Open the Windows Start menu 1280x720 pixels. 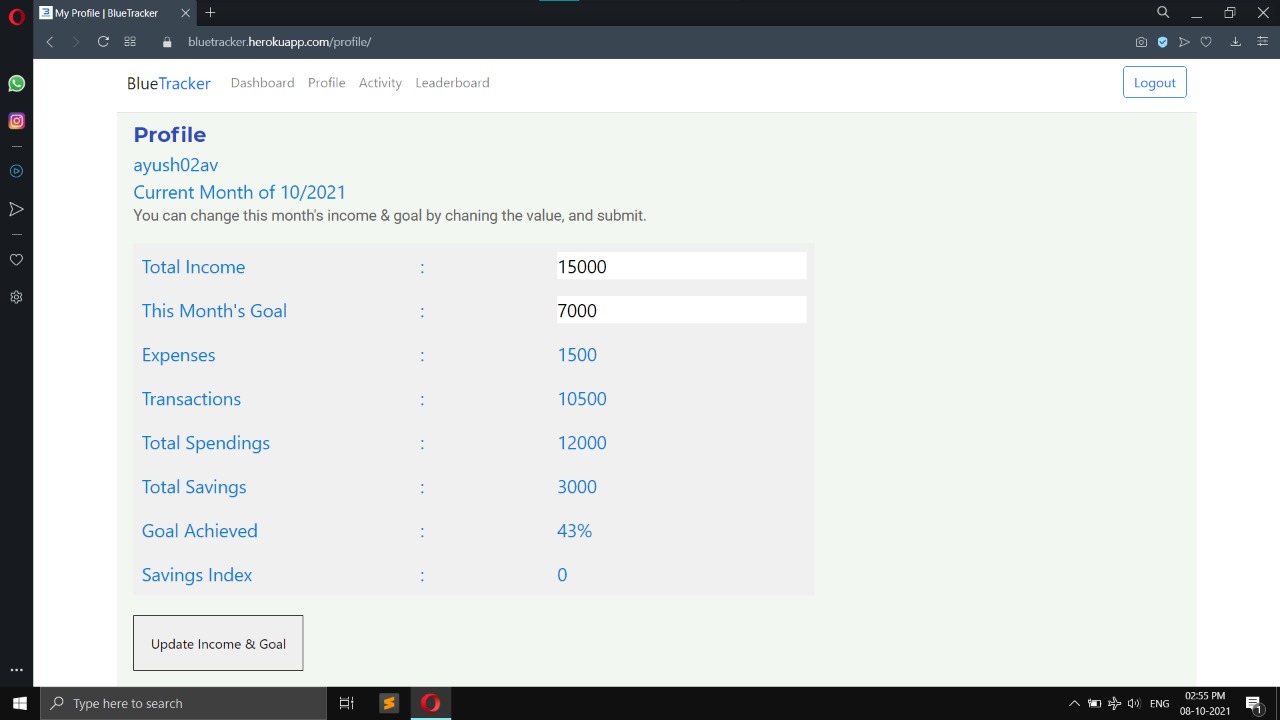[x=19, y=703]
